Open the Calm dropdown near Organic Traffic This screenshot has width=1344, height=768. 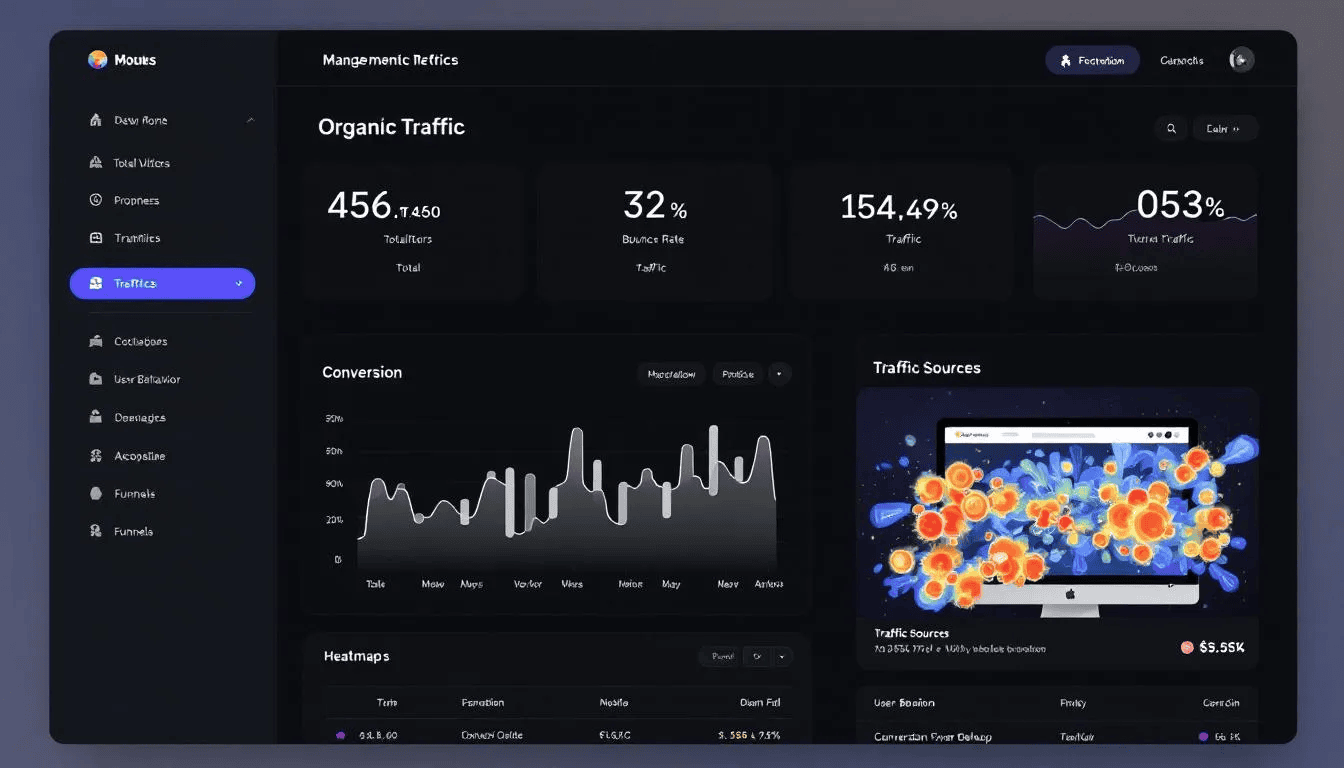1224,128
